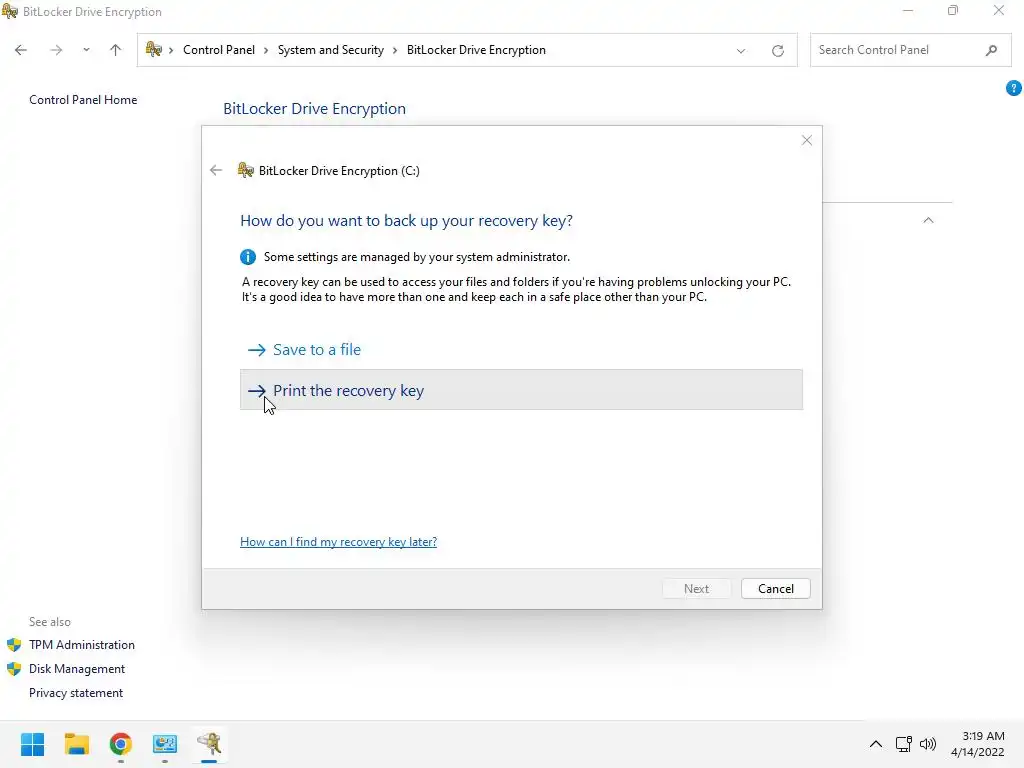The image size is (1024, 768).
Task: Expand chevron after System and Security breadcrumb
Action: (x=395, y=50)
